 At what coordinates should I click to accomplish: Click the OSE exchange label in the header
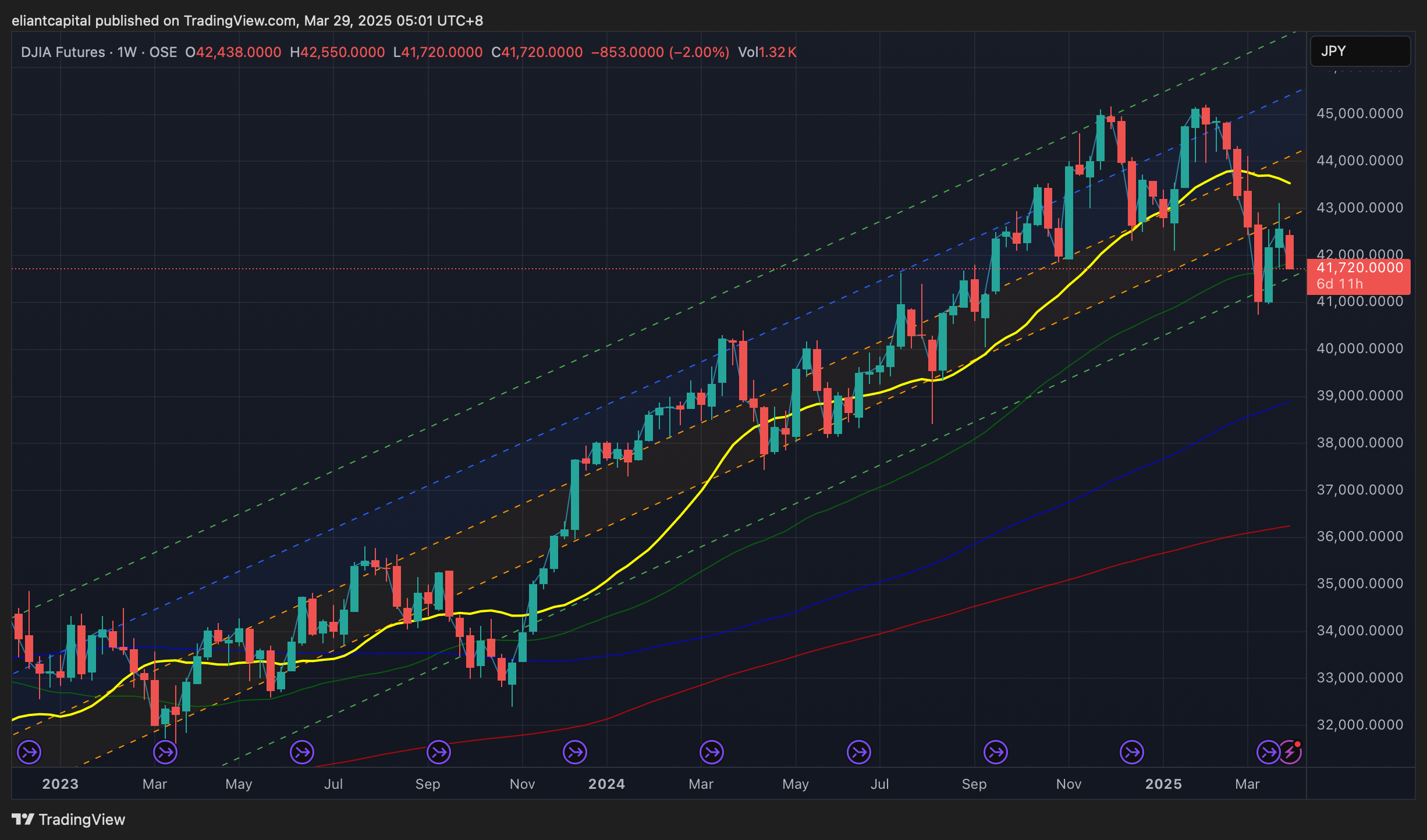coord(163,52)
